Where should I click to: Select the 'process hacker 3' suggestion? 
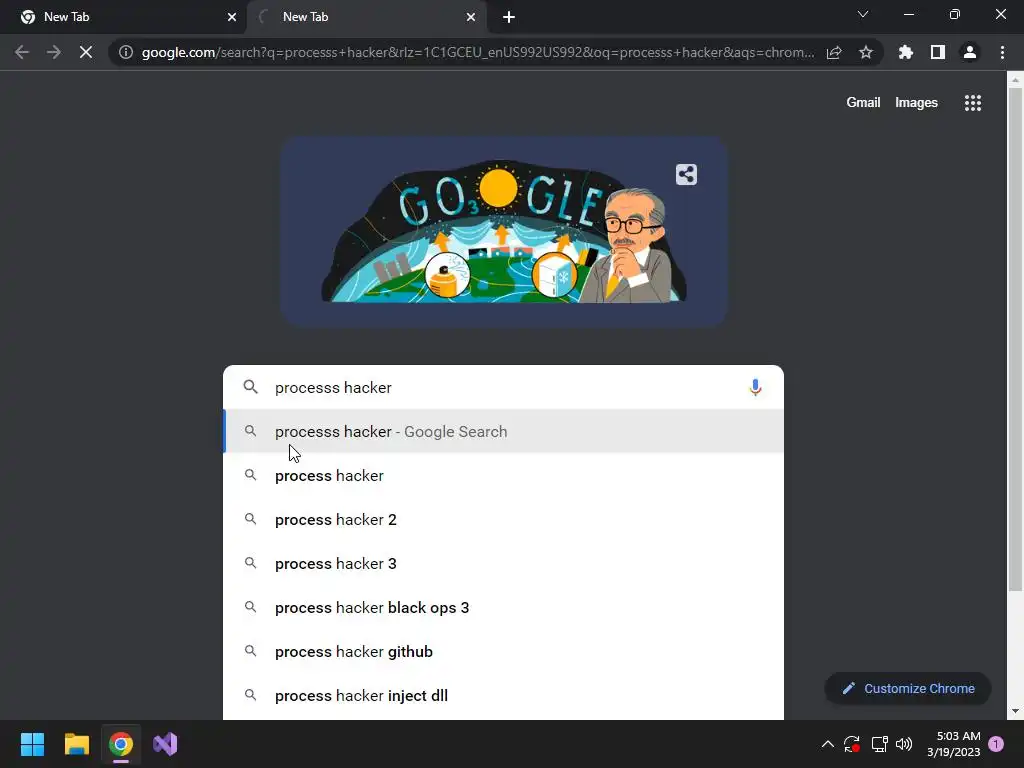pos(504,564)
